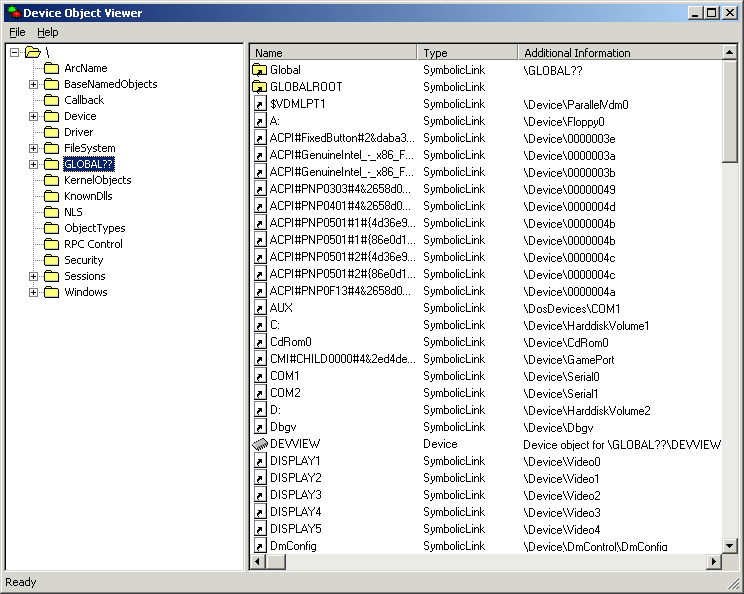This screenshot has width=744, height=594.
Task: Select the Security item in tree
Action: (83, 260)
